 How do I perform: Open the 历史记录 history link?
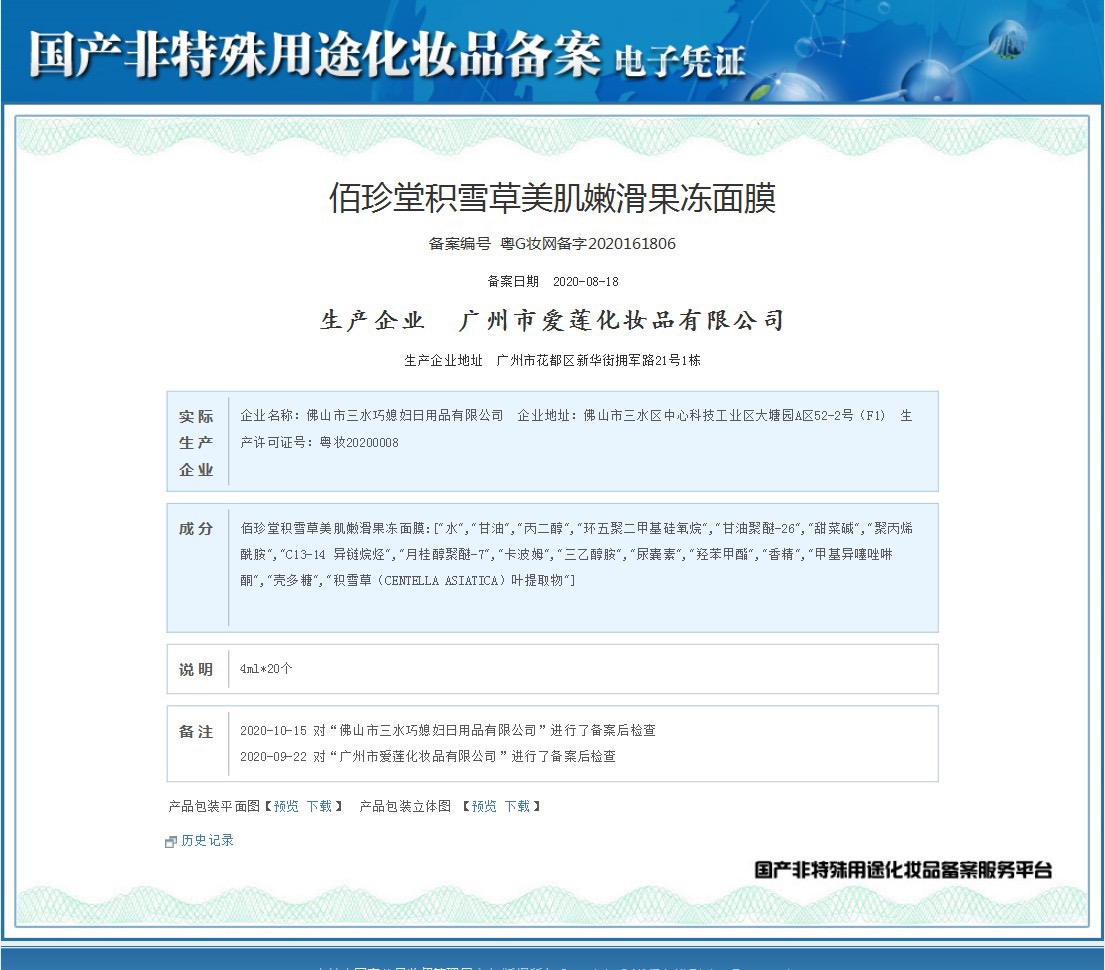click(x=207, y=841)
